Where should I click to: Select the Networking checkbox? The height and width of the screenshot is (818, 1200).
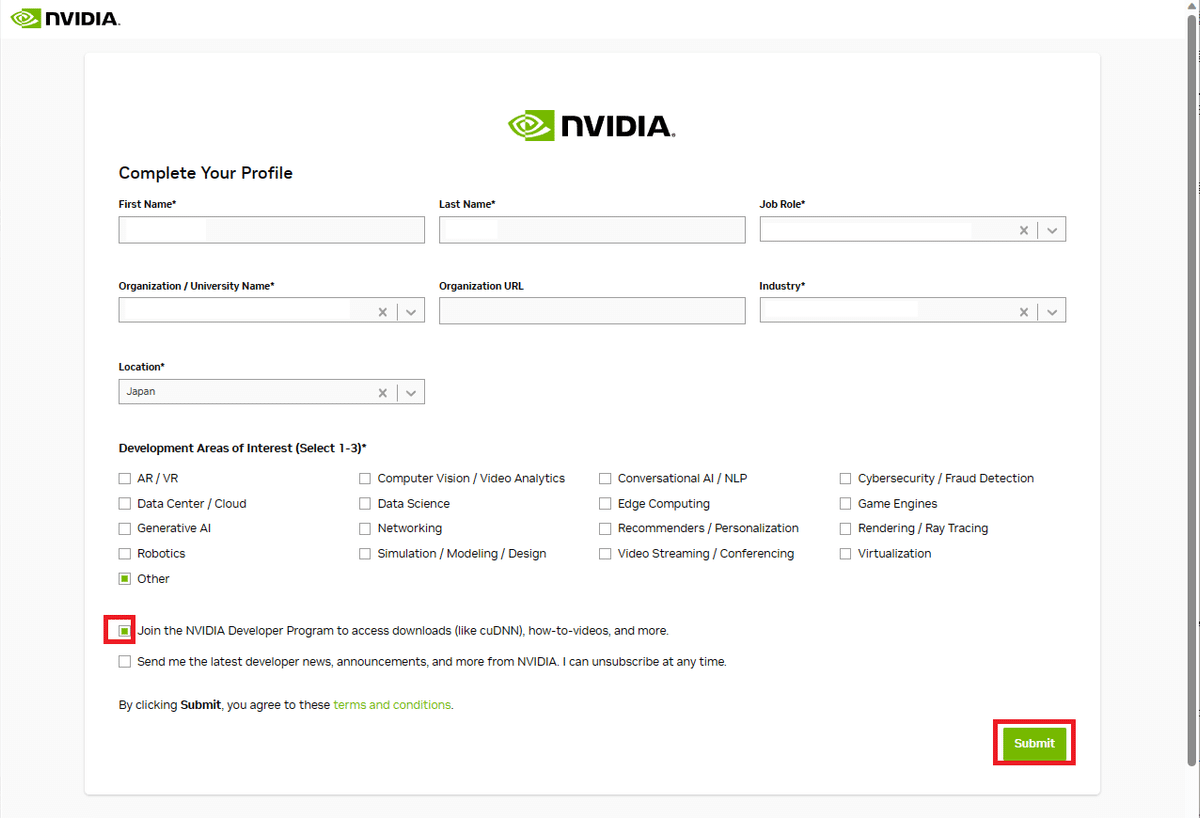pos(365,529)
